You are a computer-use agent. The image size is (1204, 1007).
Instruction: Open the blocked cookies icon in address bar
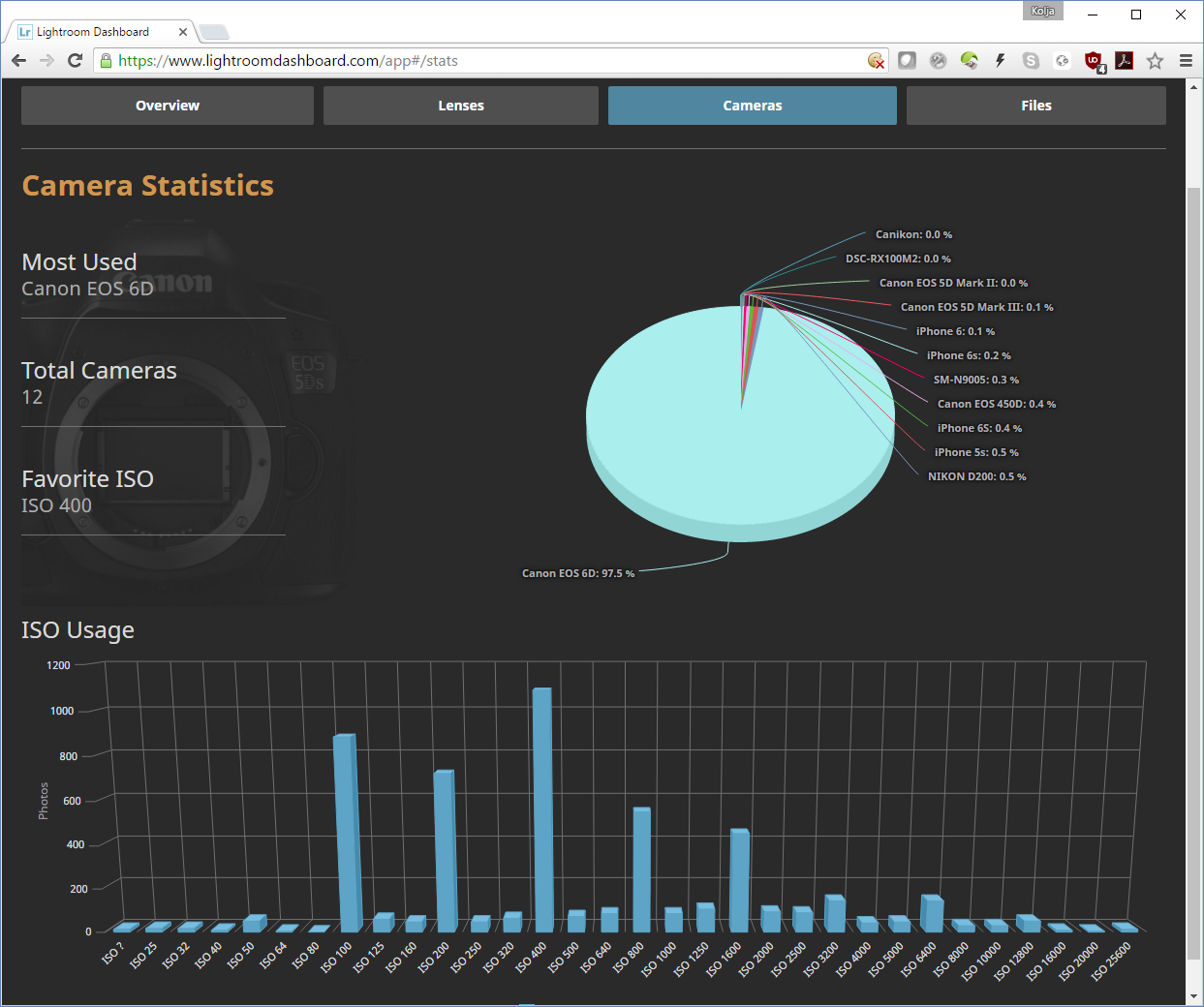(x=876, y=60)
